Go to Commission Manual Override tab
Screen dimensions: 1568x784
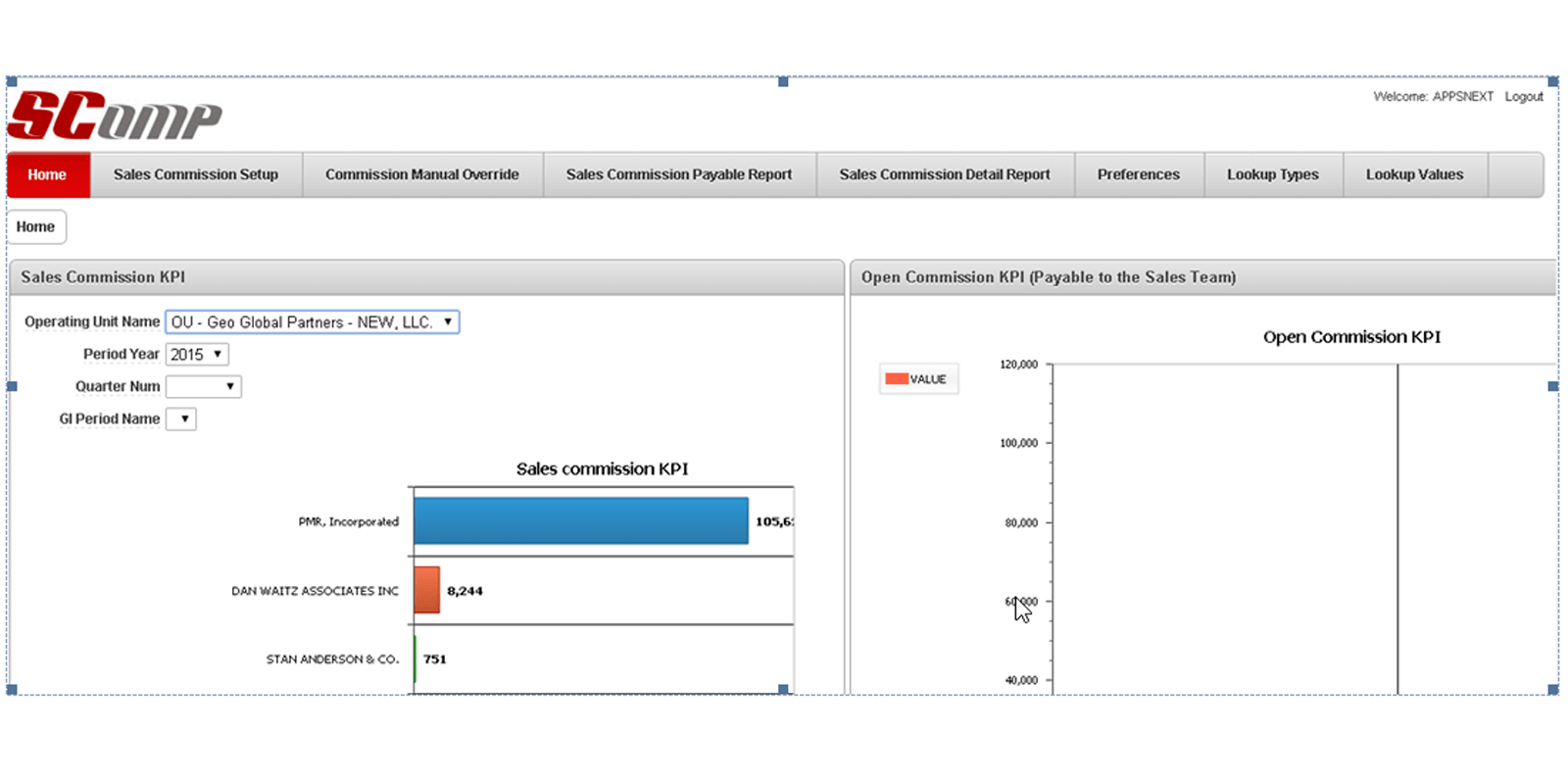(x=422, y=174)
